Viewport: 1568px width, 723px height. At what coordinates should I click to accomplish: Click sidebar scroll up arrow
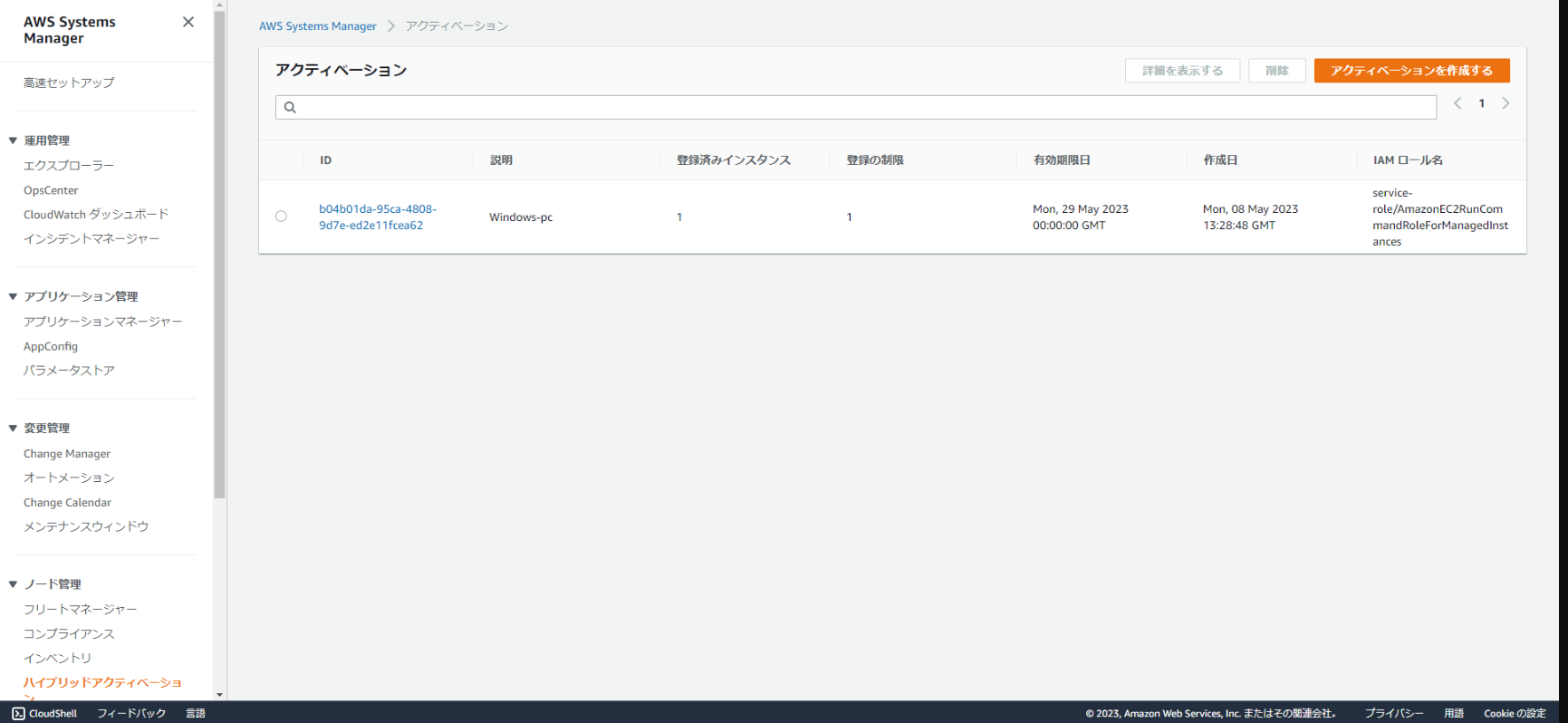219,5
